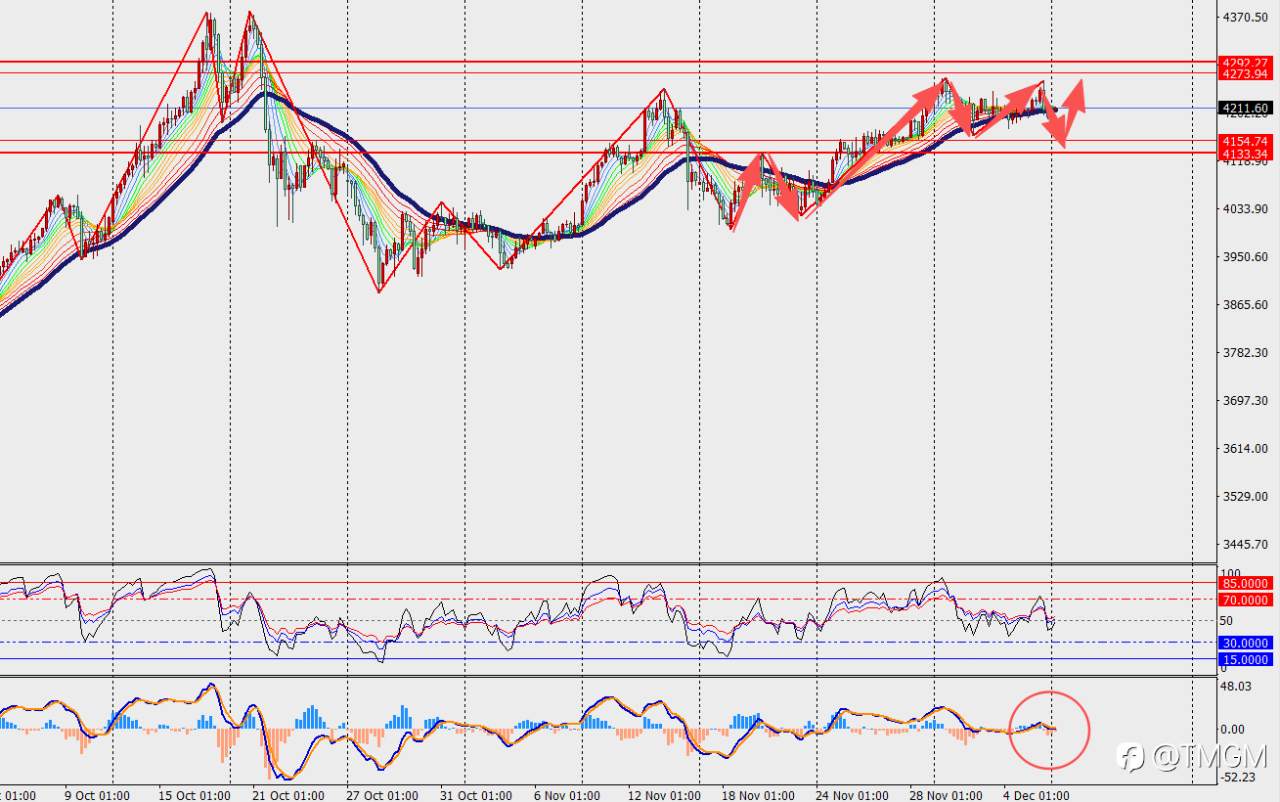This screenshot has width=1280, height=802.
Task: Click the 4370.50 price axis value
Action: point(1245,17)
